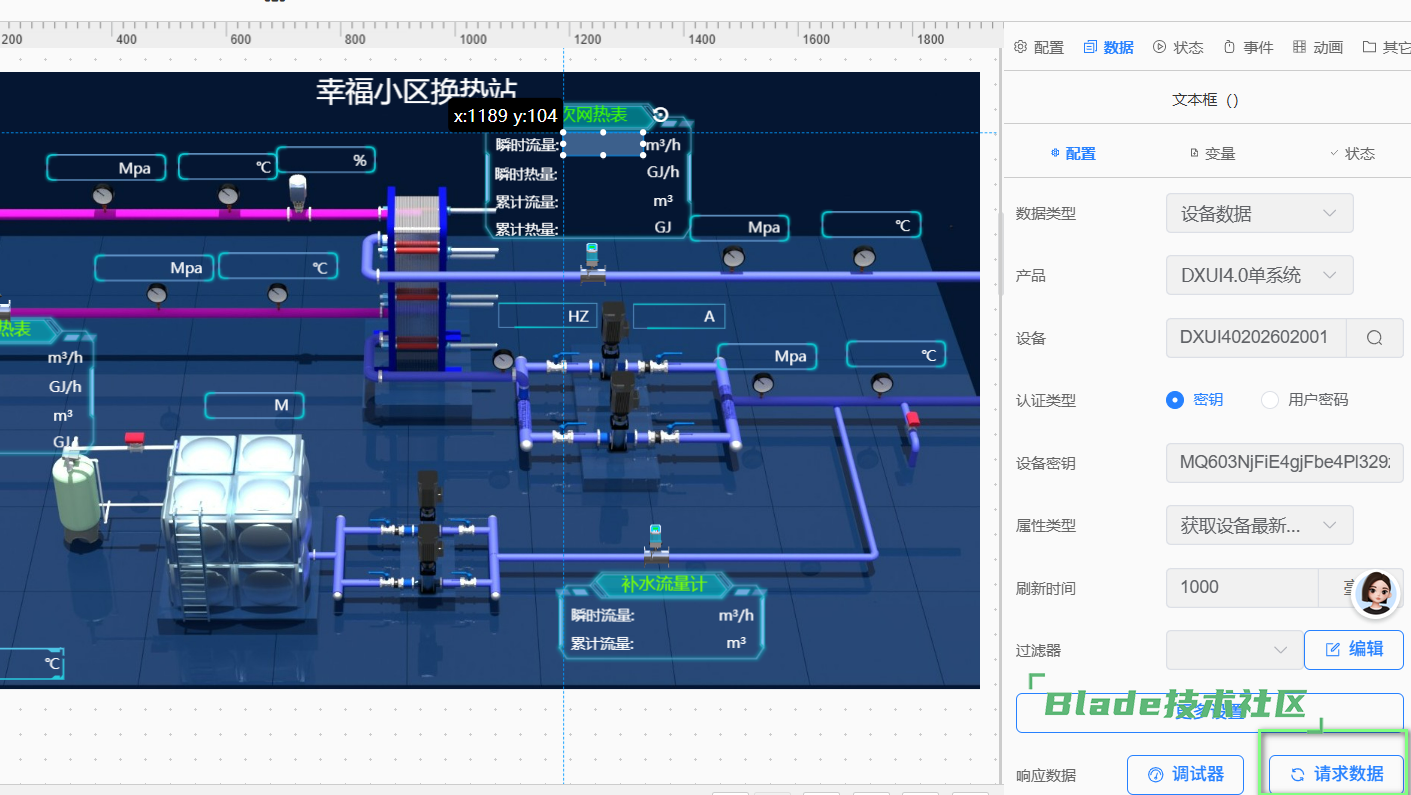This screenshot has height=795, width=1411.
Task: Click the 刷新时间 input field showing 1000
Action: tap(1241, 588)
